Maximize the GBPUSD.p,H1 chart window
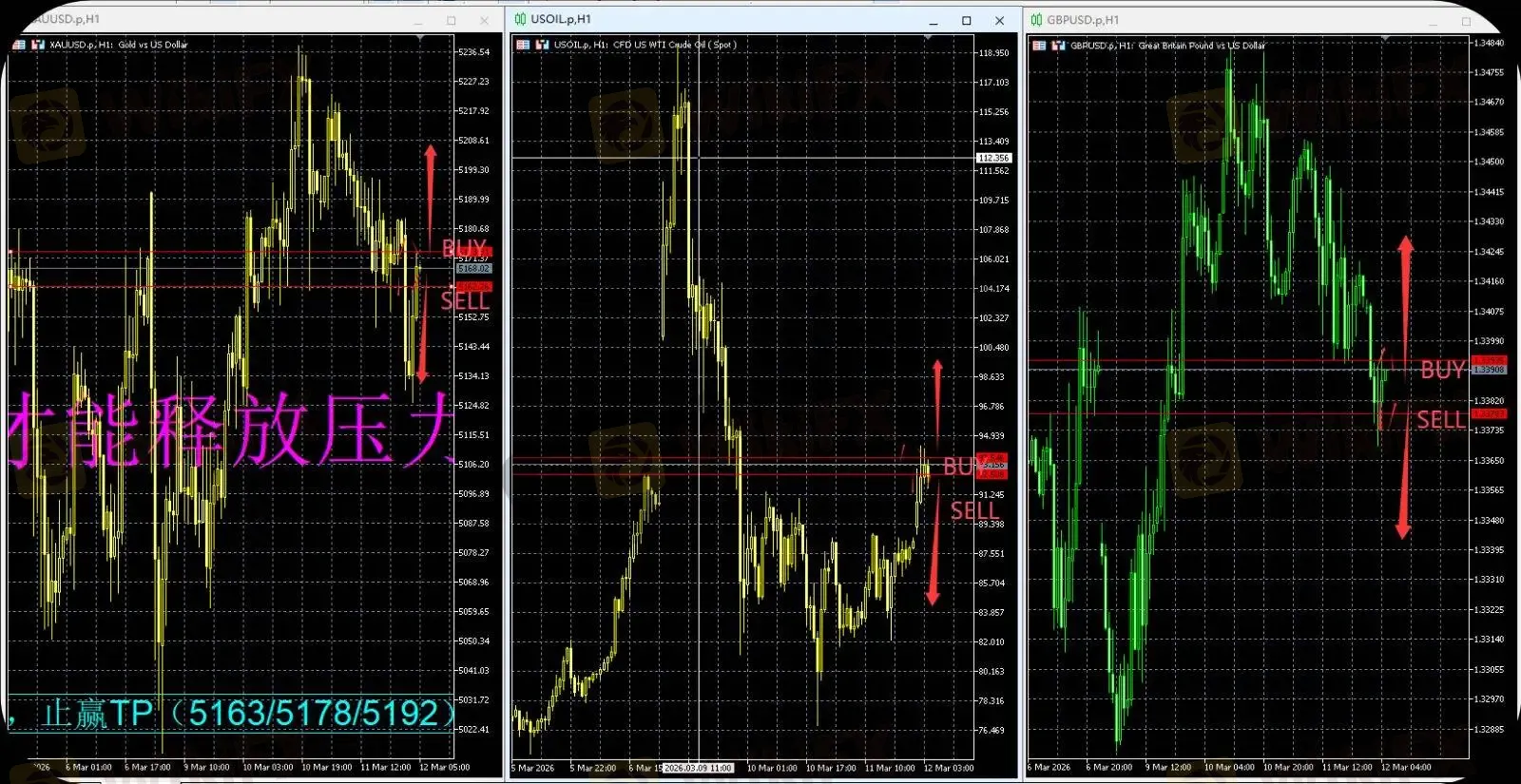The height and width of the screenshot is (784, 1521). click(x=1466, y=21)
